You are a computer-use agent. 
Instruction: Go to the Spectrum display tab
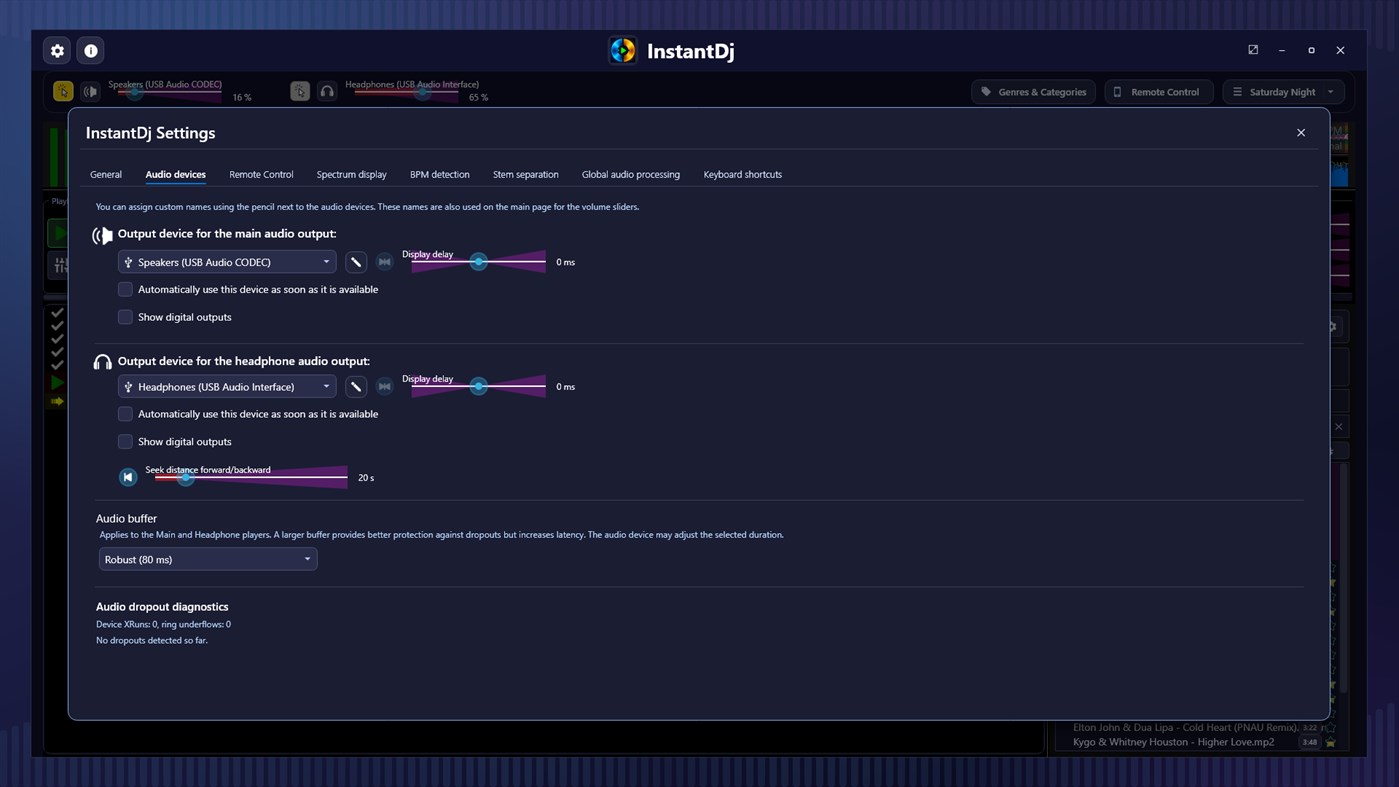(x=351, y=175)
